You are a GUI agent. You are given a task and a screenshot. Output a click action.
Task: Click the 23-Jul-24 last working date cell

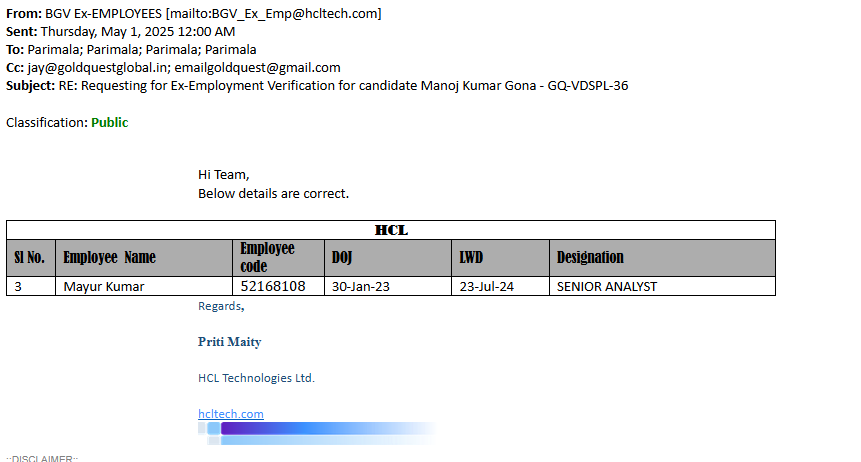coord(487,287)
